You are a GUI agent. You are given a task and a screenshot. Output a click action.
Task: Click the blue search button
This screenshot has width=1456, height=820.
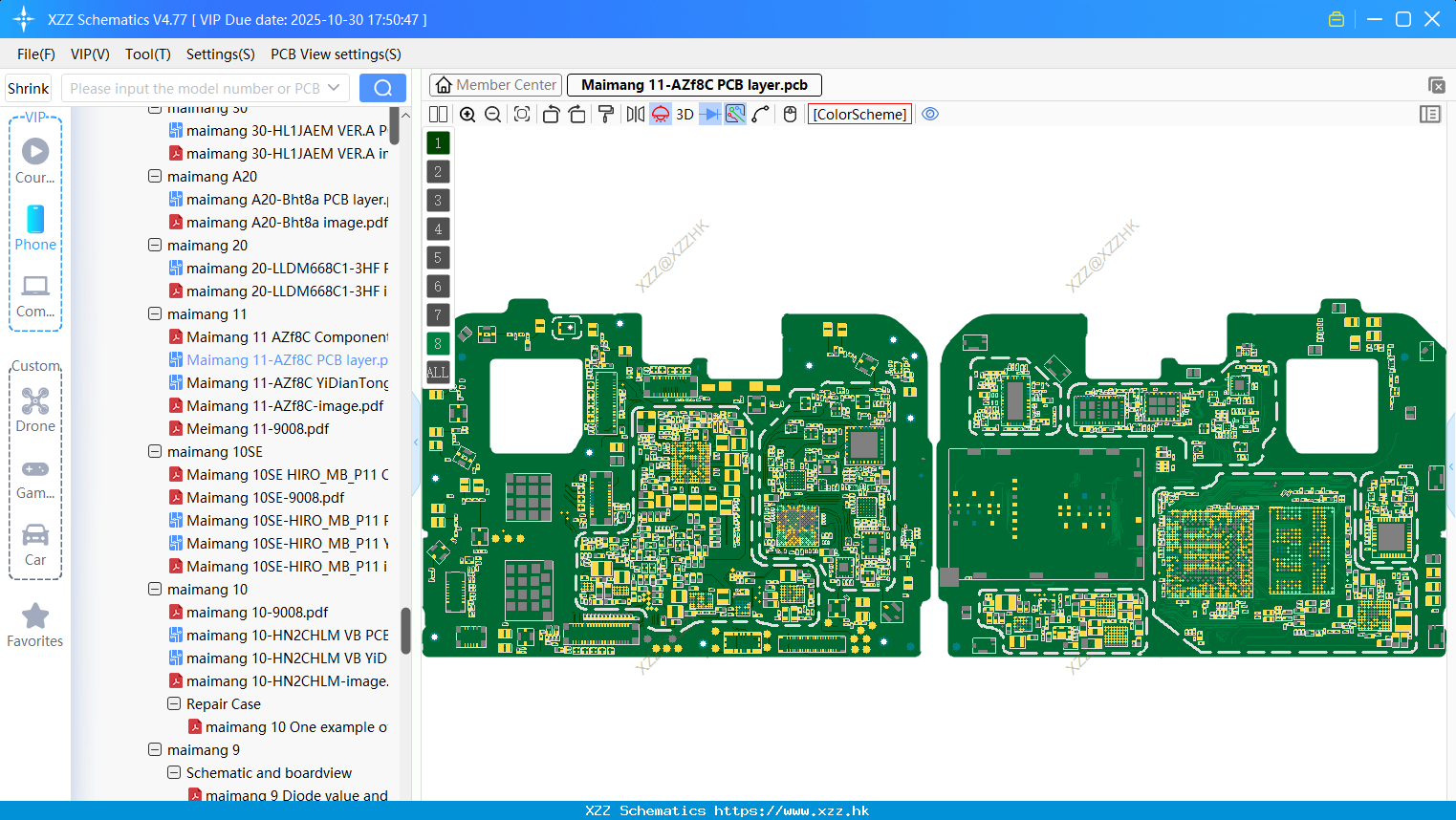tap(382, 88)
